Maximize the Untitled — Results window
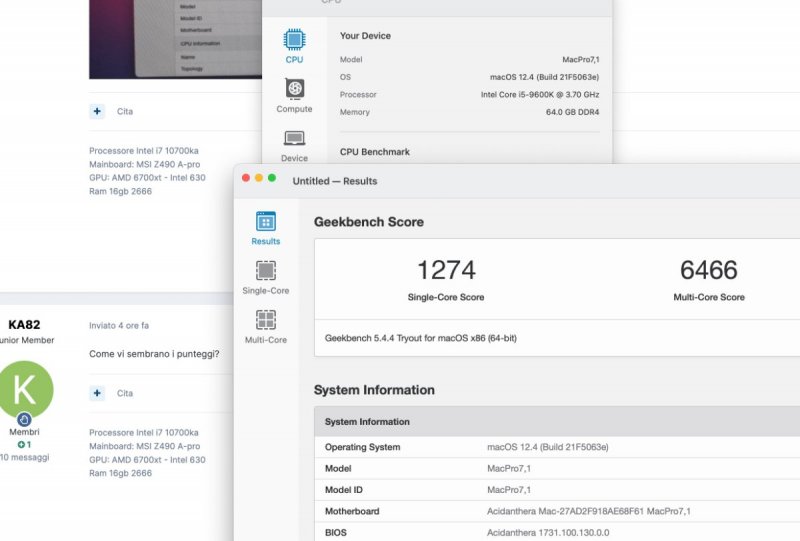This screenshot has width=800, height=541. (x=272, y=178)
